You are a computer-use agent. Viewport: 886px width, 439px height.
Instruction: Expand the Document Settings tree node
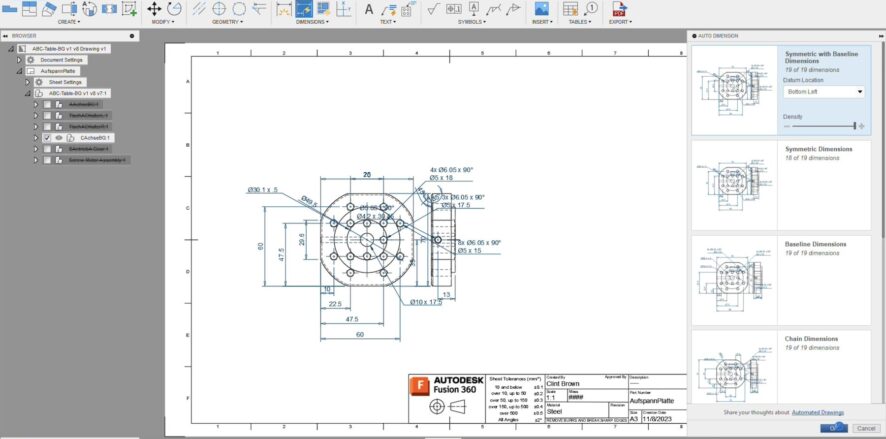click(19, 60)
